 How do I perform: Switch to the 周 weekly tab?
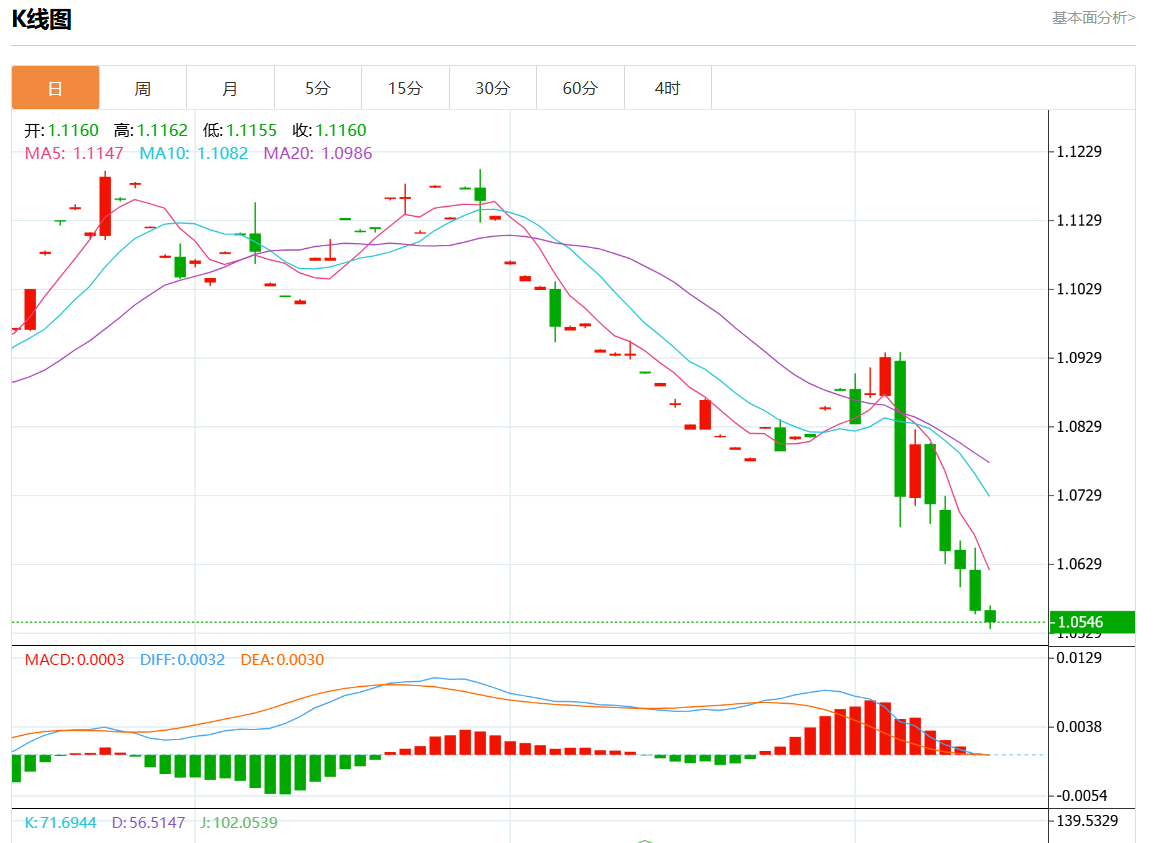[143, 88]
